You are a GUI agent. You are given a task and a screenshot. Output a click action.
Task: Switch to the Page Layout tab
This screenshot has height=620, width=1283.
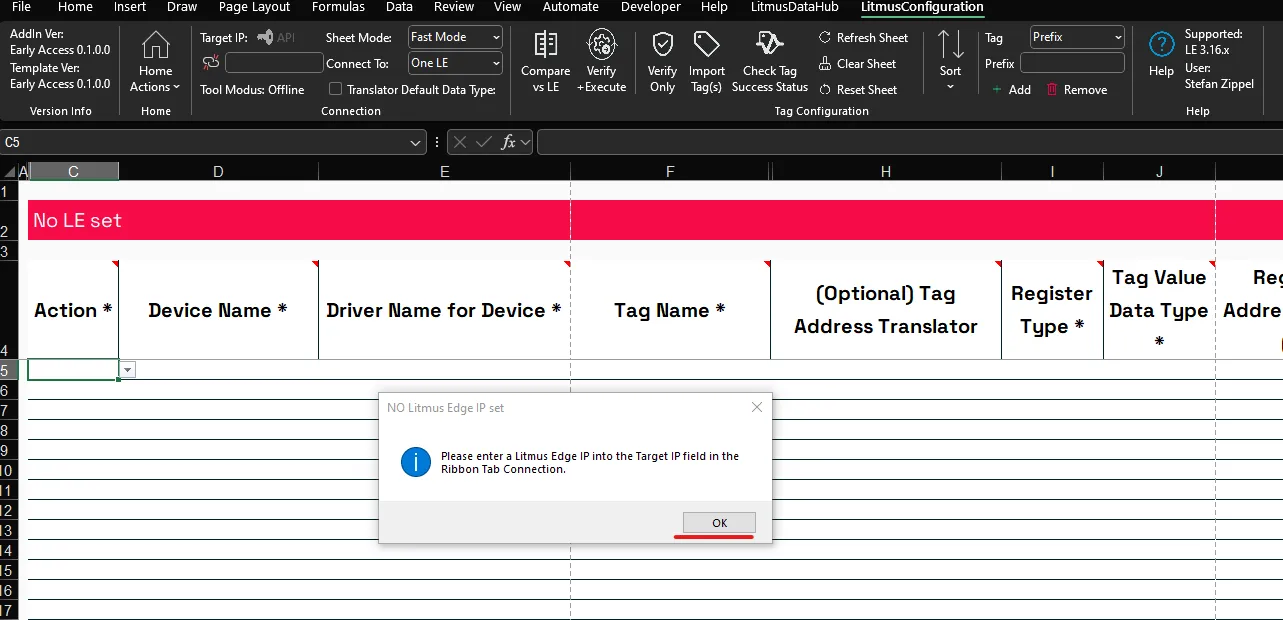click(254, 7)
